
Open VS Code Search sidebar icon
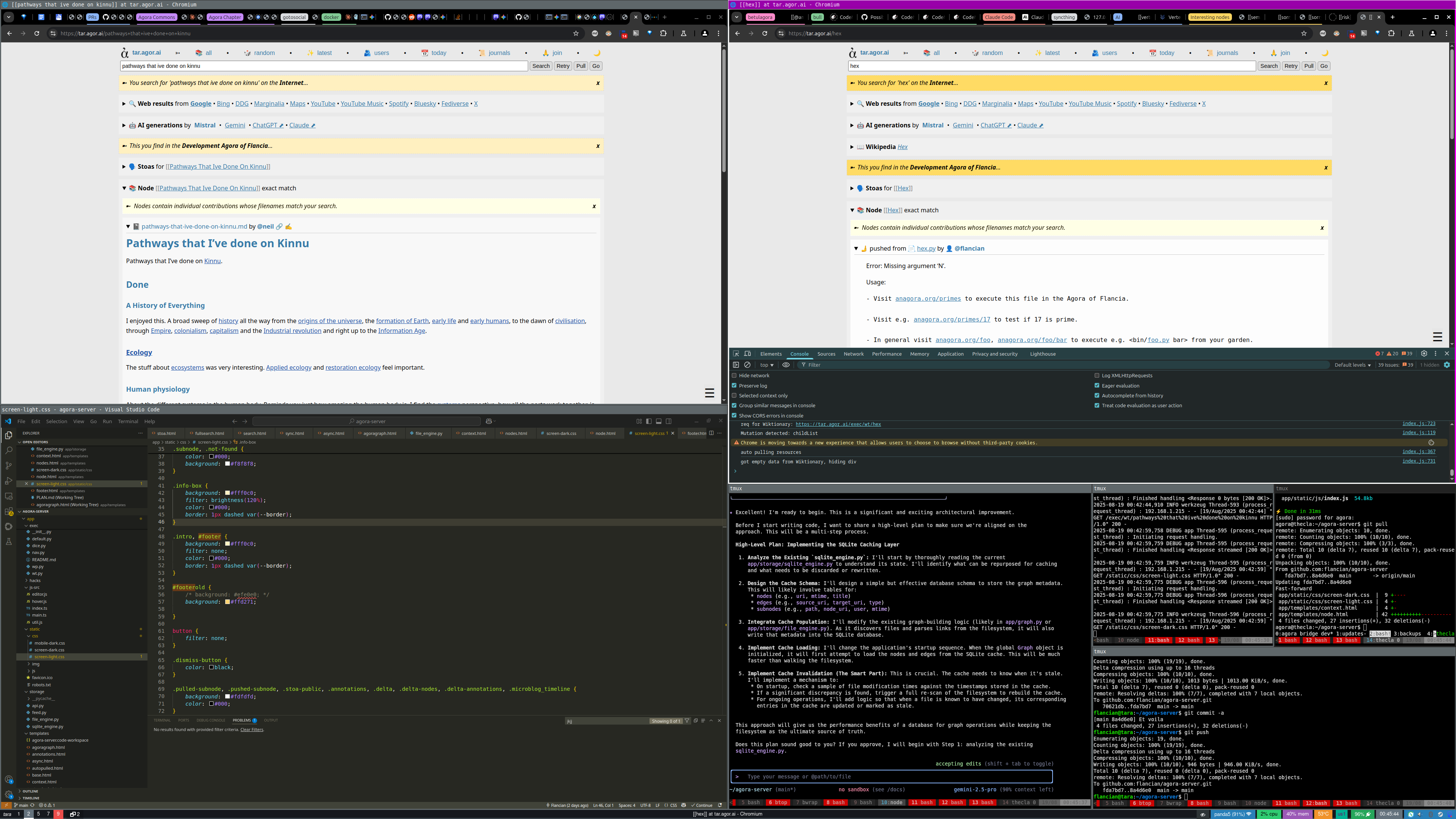coord(8,450)
